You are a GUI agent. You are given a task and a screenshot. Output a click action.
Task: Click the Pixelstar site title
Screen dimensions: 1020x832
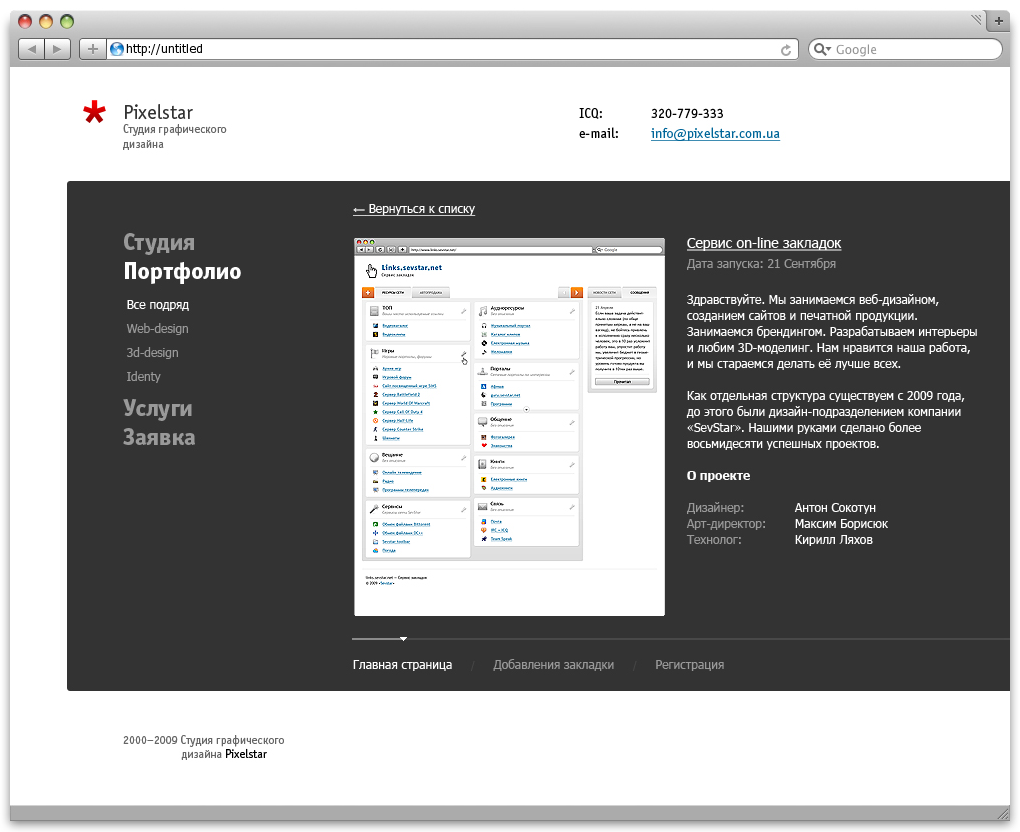[x=158, y=112]
